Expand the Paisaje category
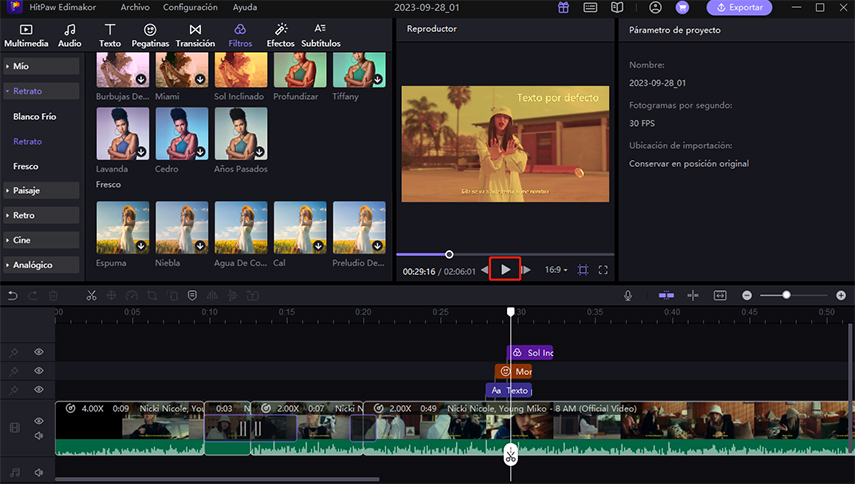This screenshot has width=855, height=484. pos(41,190)
